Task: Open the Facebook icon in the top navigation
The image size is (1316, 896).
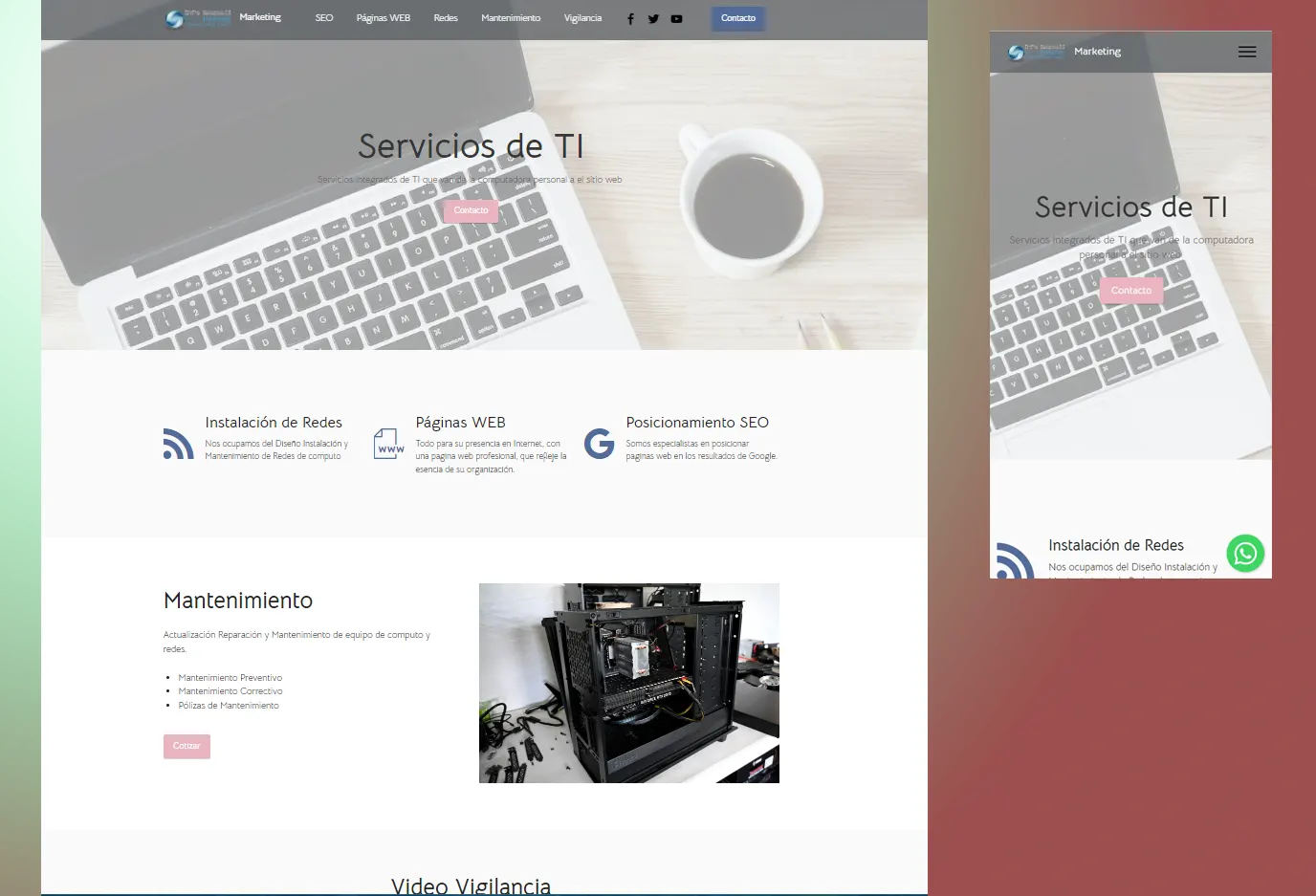Action: click(630, 18)
